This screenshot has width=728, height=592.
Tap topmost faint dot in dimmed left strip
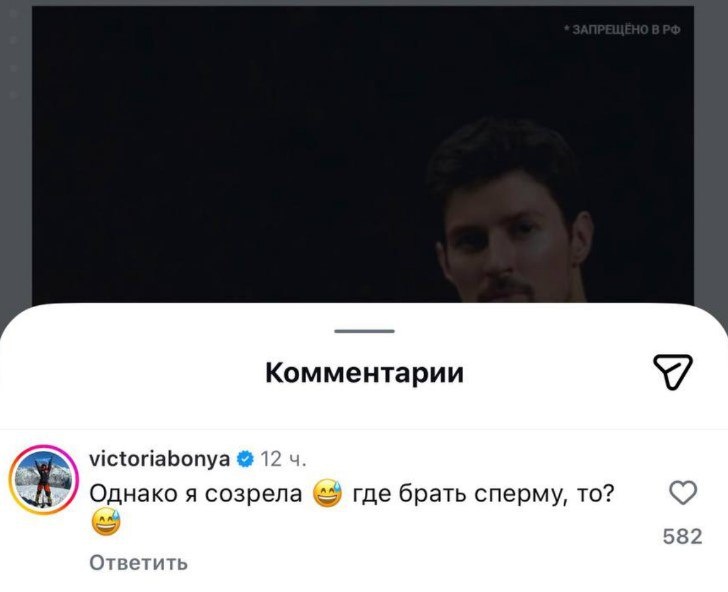[13, 14]
